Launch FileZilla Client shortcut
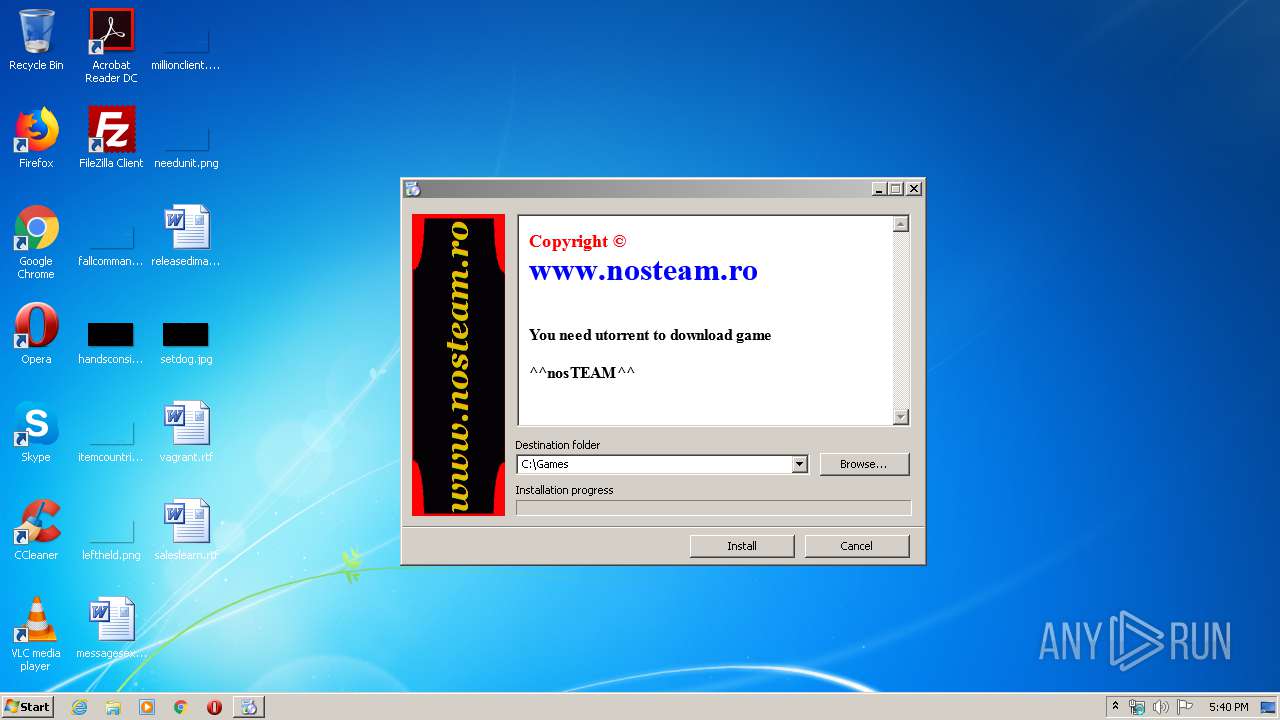The height and width of the screenshot is (720, 1280). (111, 138)
